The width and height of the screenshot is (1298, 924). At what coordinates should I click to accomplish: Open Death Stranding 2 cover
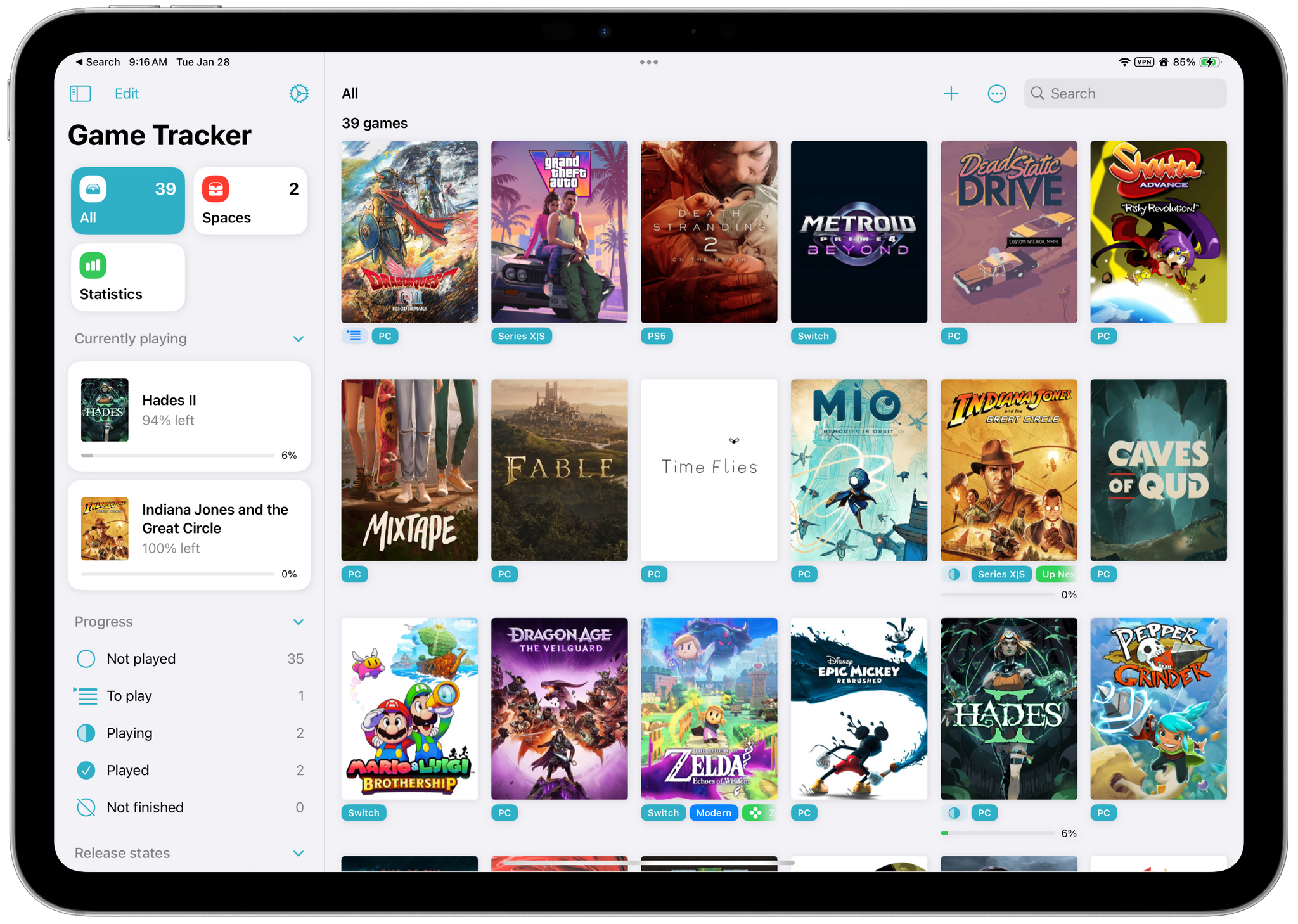(x=709, y=232)
